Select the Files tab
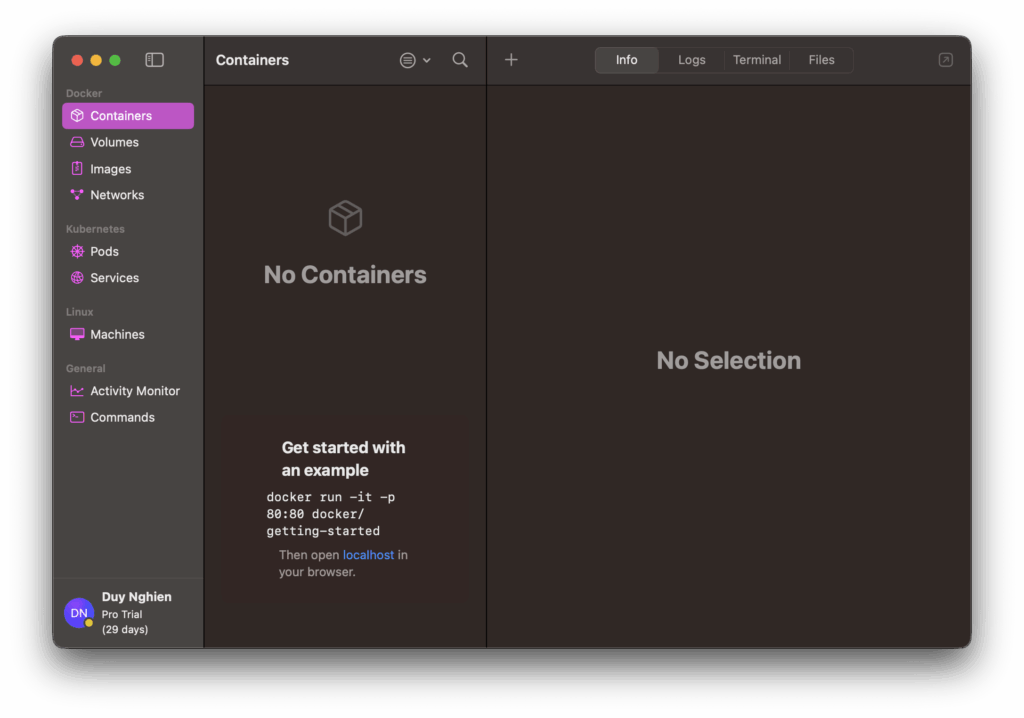1024x718 pixels. pos(821,60)
